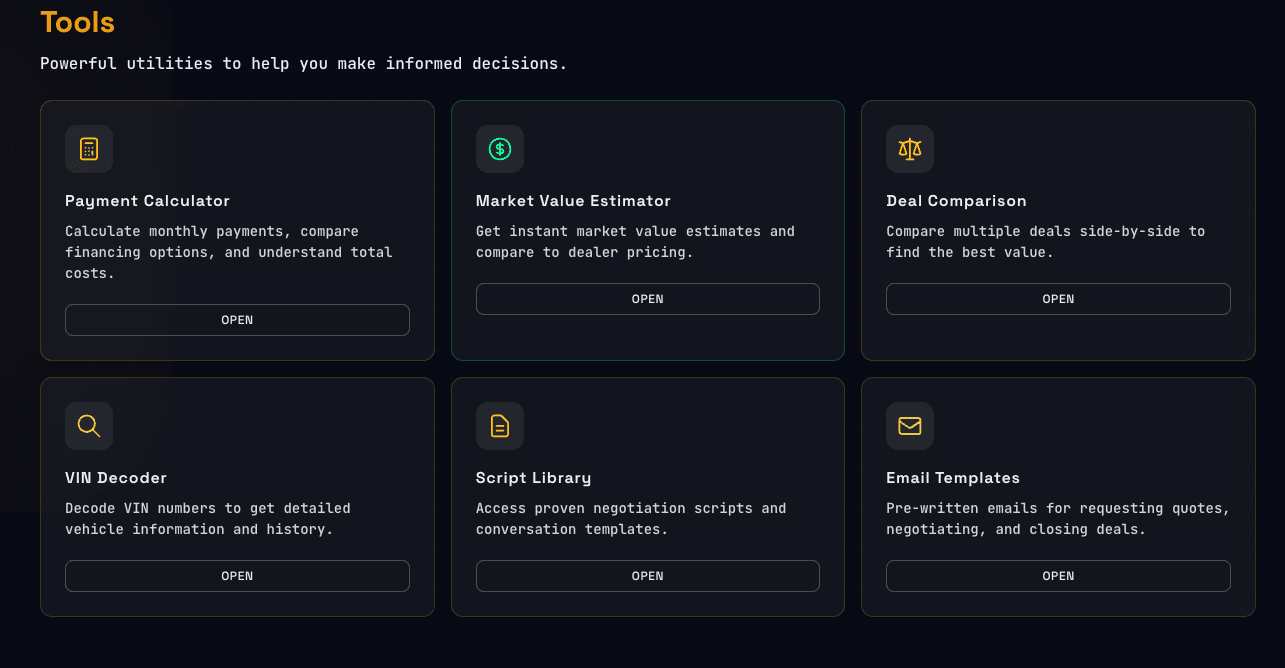Open the VIN Decoder tool
This screenshot has width=1285, height=668.
point(237,575)
